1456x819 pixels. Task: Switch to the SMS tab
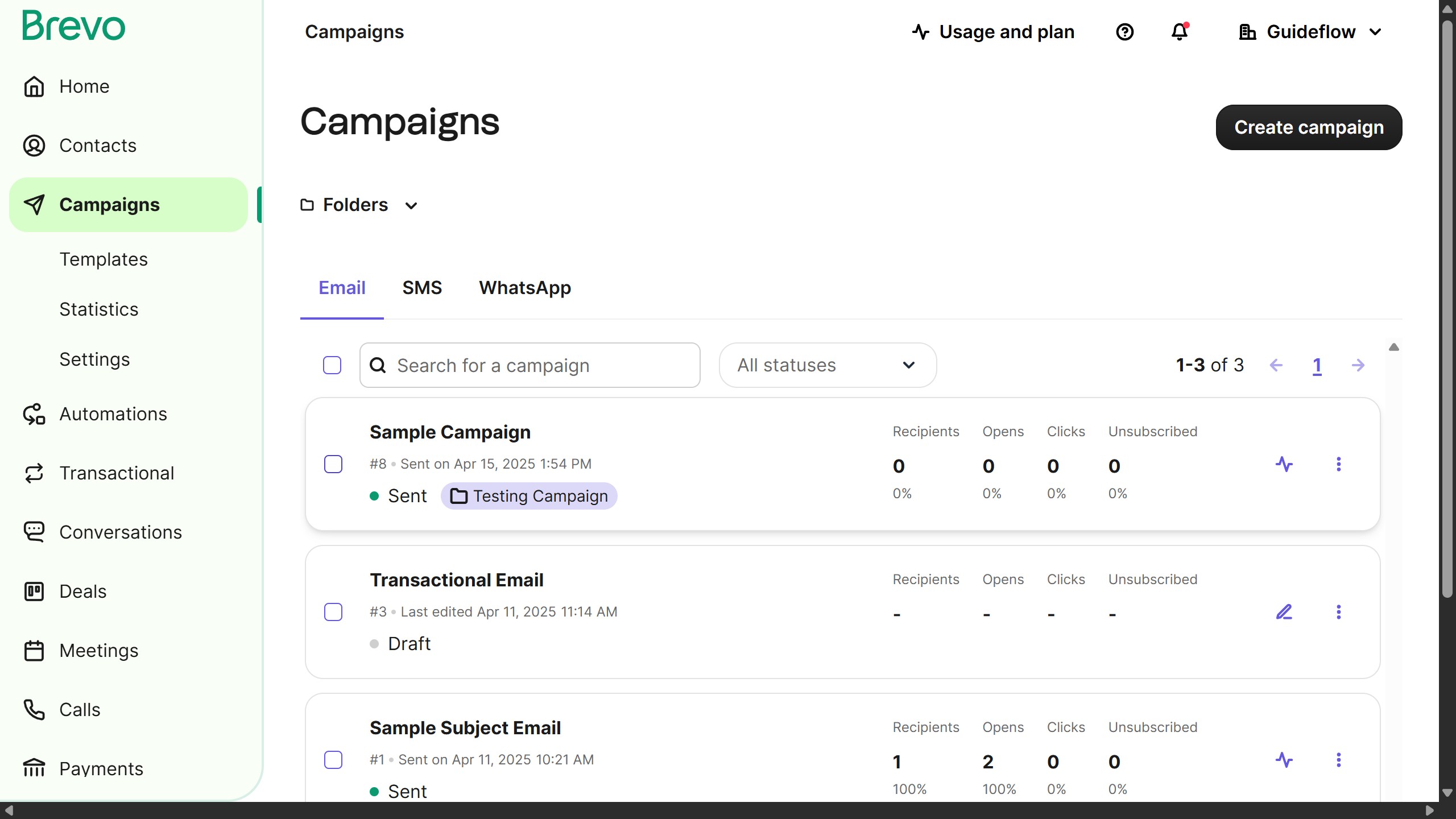coord(421,288)
